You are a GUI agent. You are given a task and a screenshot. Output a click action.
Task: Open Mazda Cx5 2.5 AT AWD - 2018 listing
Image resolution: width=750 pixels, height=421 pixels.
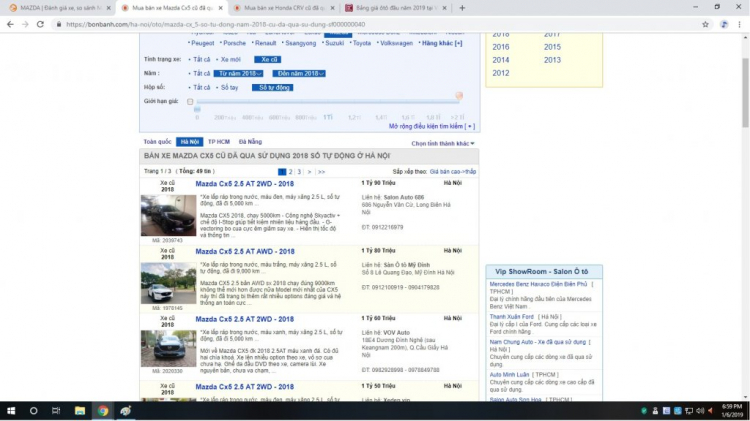pyautogui.click(x=245, y=251)
